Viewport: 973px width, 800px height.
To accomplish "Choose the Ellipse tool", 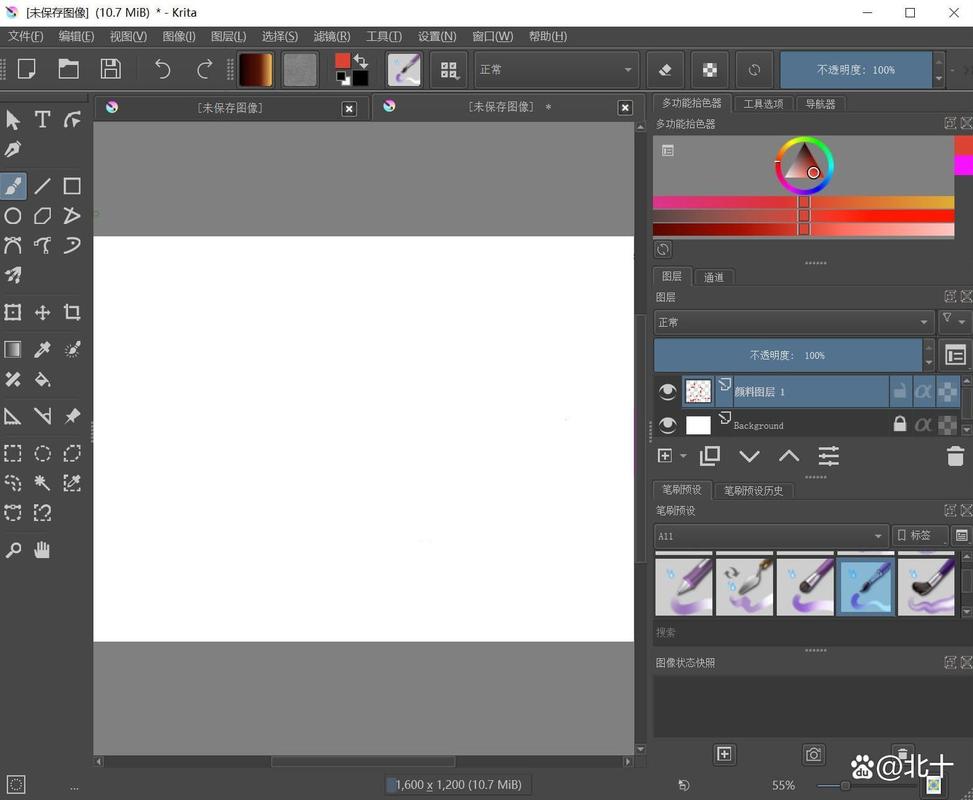I will pyautogui.click(x=13, y=216).
